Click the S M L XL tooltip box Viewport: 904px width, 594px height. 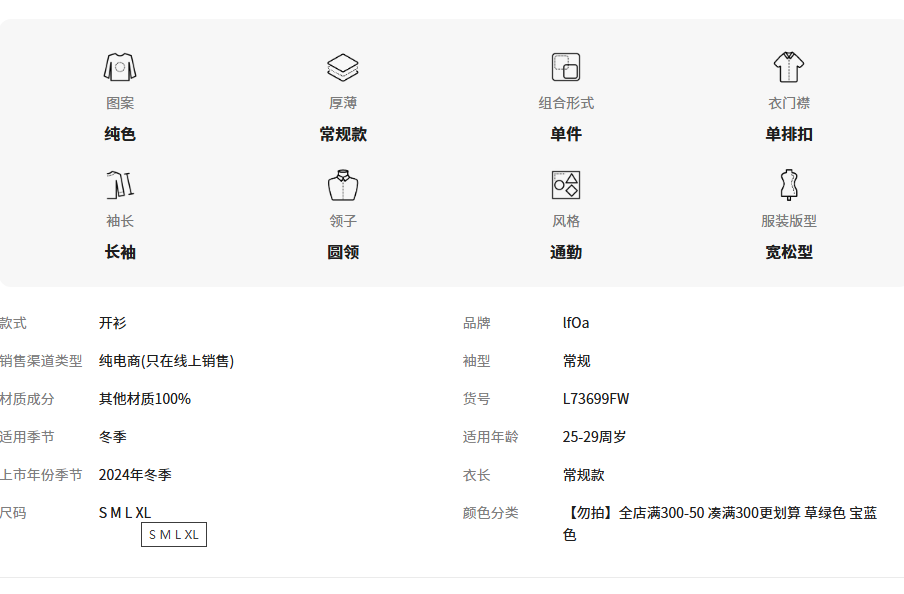[x=174, y=535]
